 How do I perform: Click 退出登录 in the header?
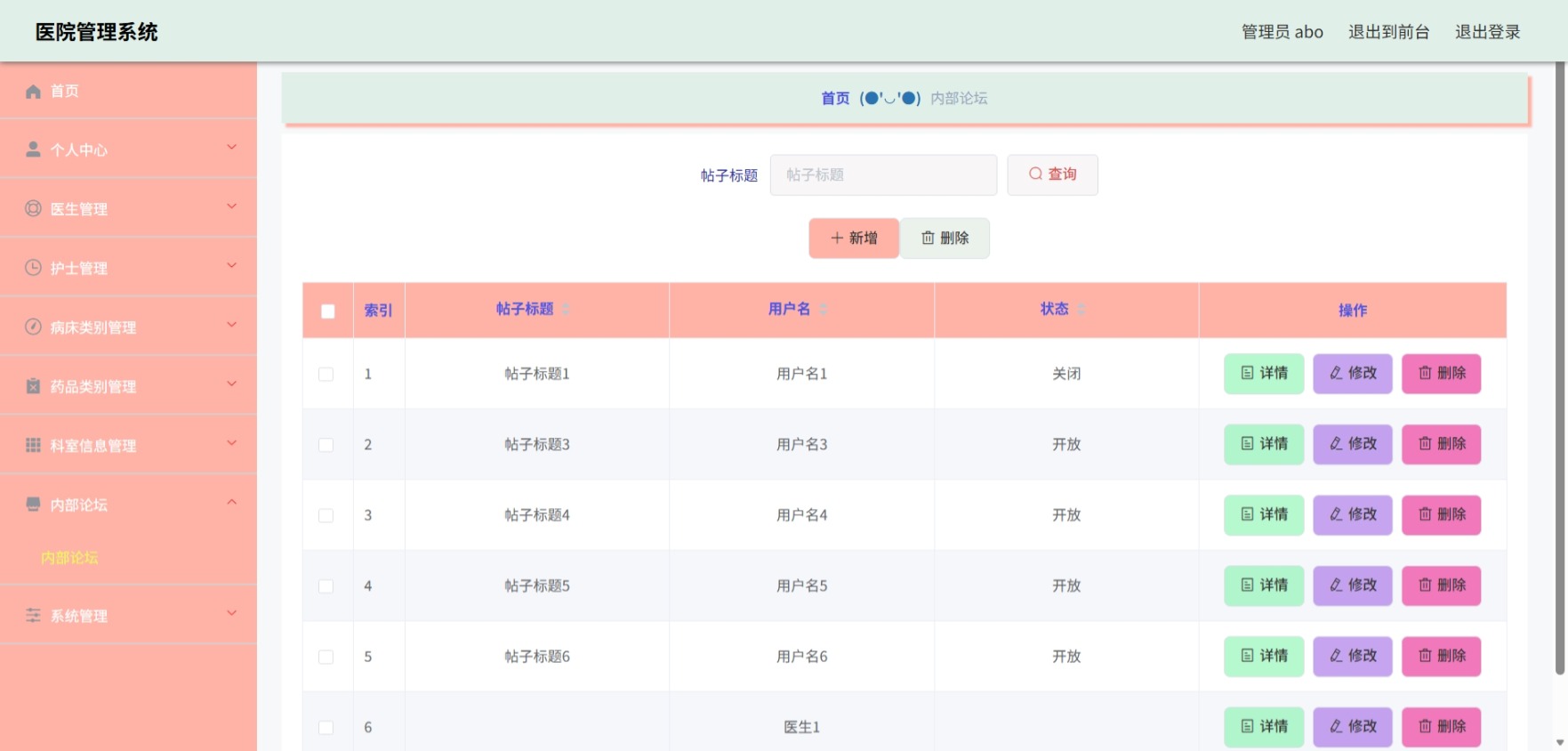pos(1488,32)
